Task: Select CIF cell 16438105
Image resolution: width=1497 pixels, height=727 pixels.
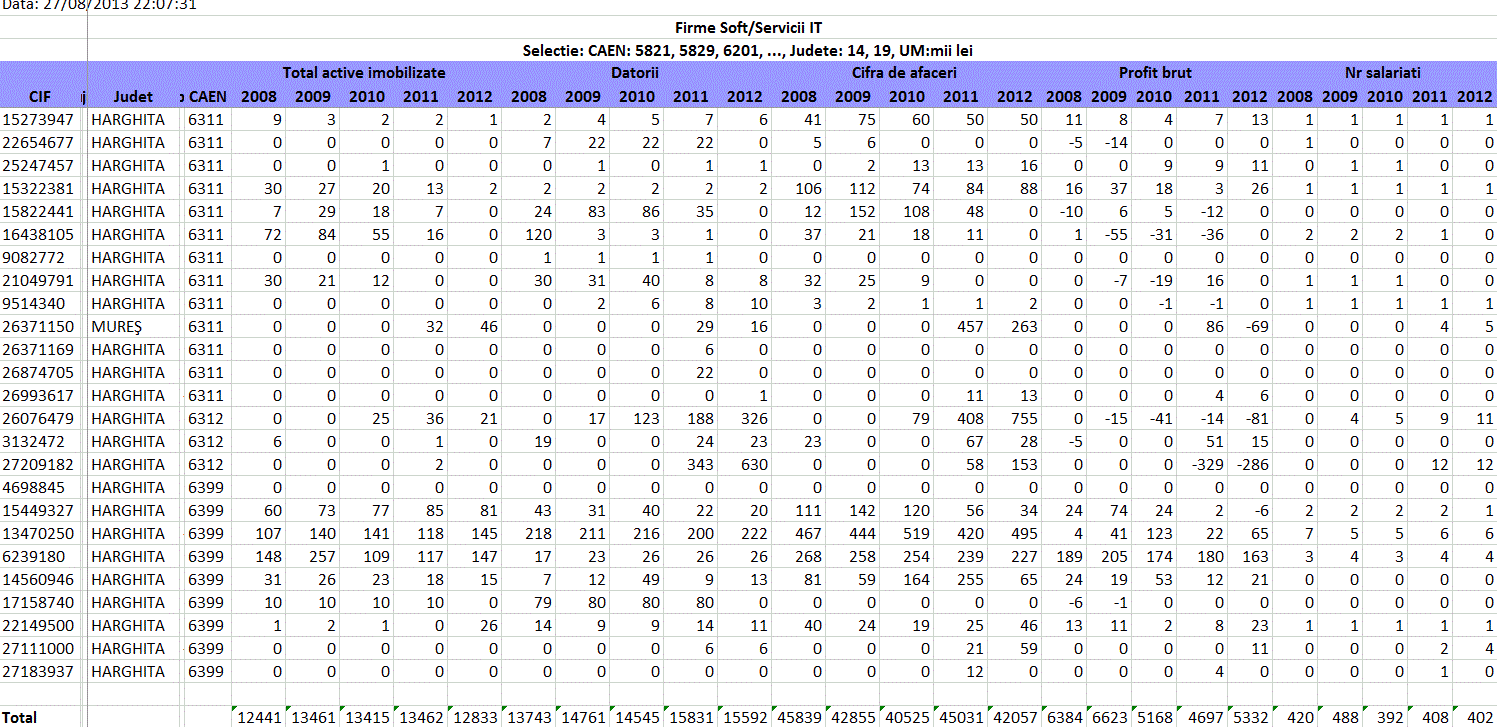Action: 39,234
